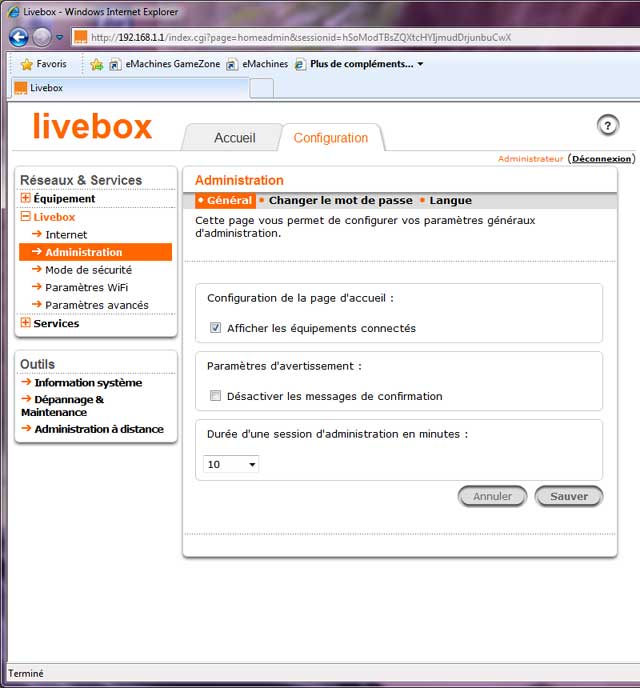The image size is (640, 688).
Task: Click the orange site icon in address bar
Action: click(x=80, y=37)
